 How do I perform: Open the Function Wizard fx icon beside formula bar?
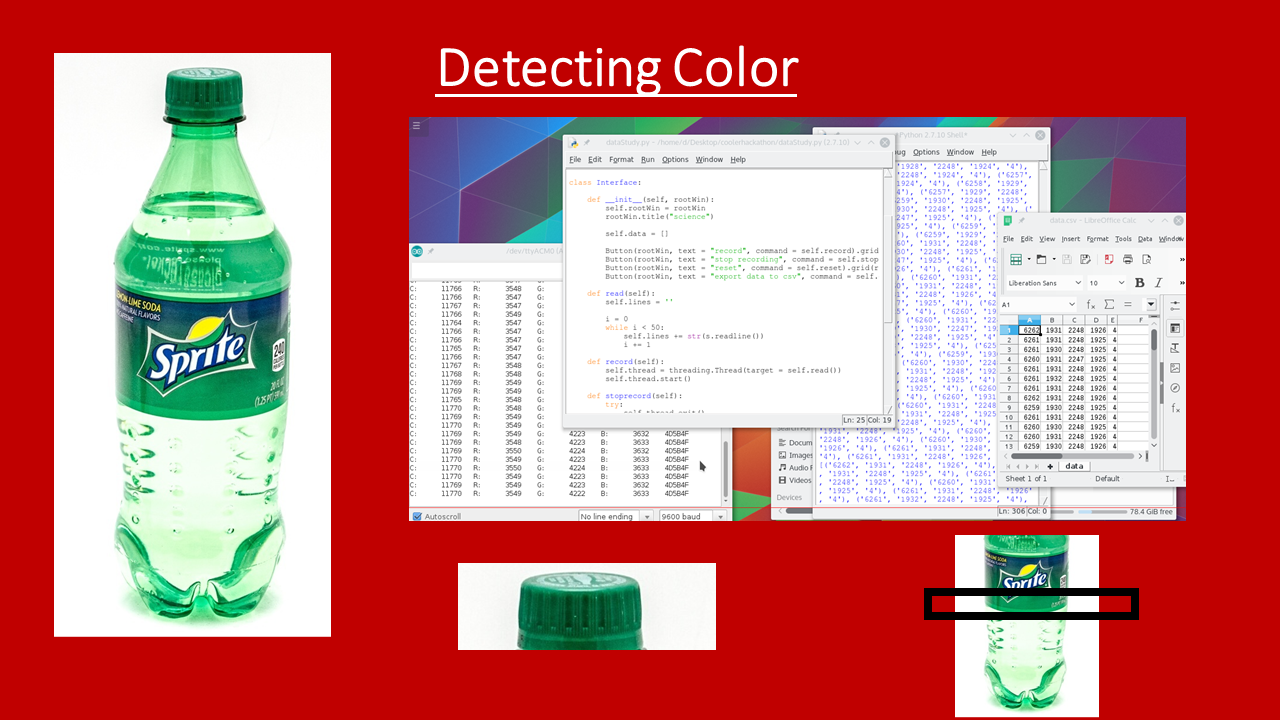(x=1091, y=304)
